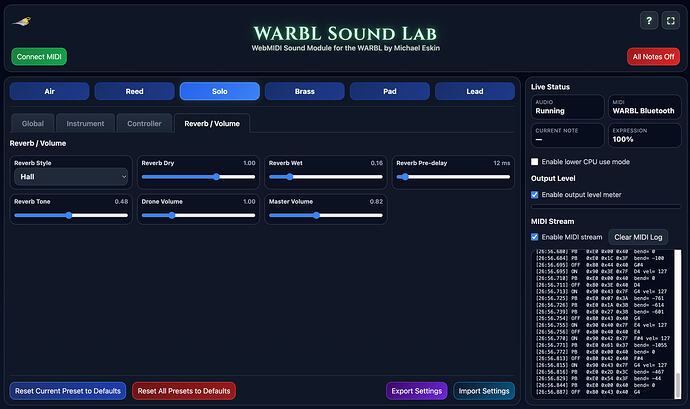Pick the Lead preset

tap(475, 91)
